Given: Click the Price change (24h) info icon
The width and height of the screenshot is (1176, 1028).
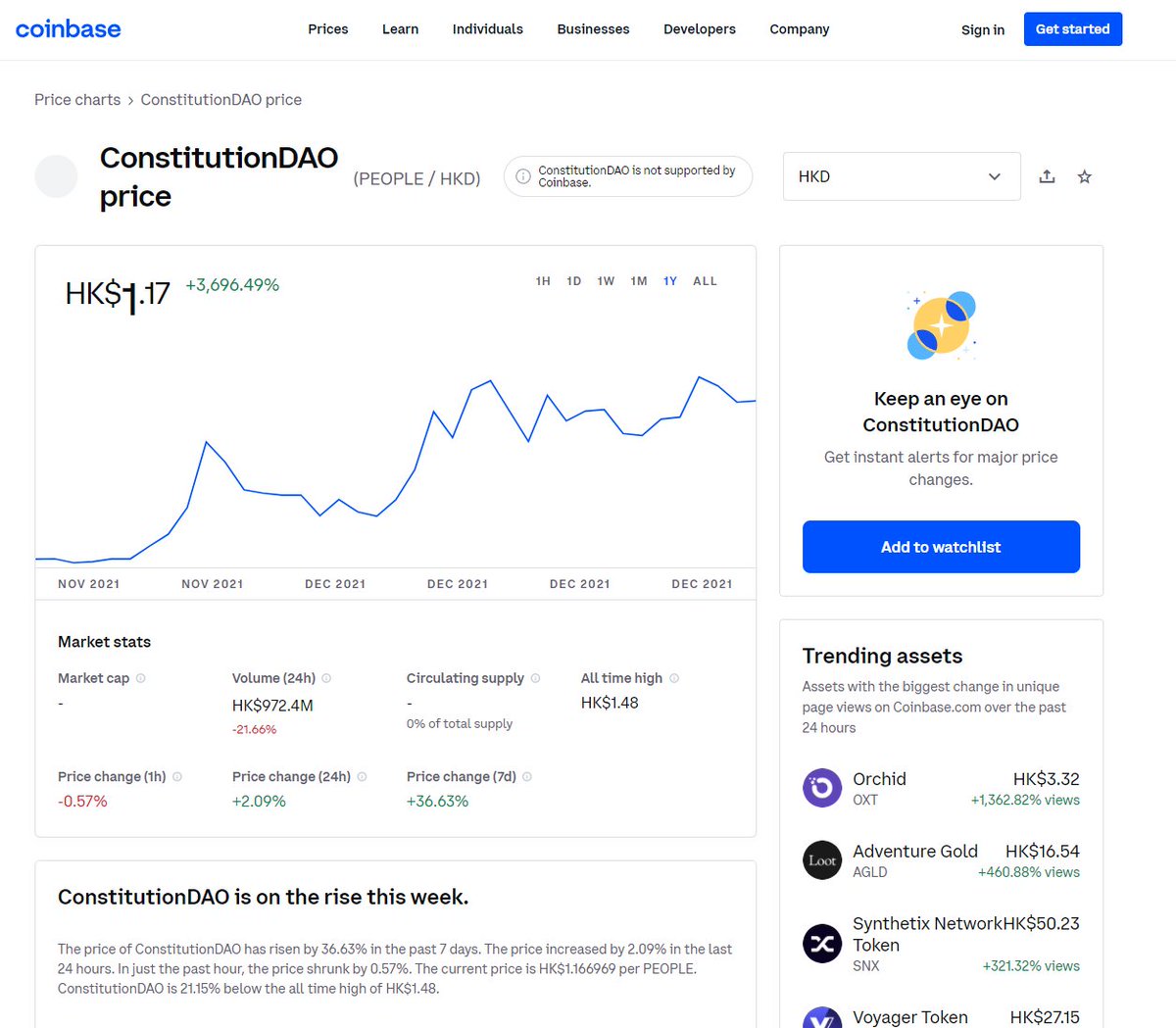Looking at the screenshot, I should (x=362, y=776).
